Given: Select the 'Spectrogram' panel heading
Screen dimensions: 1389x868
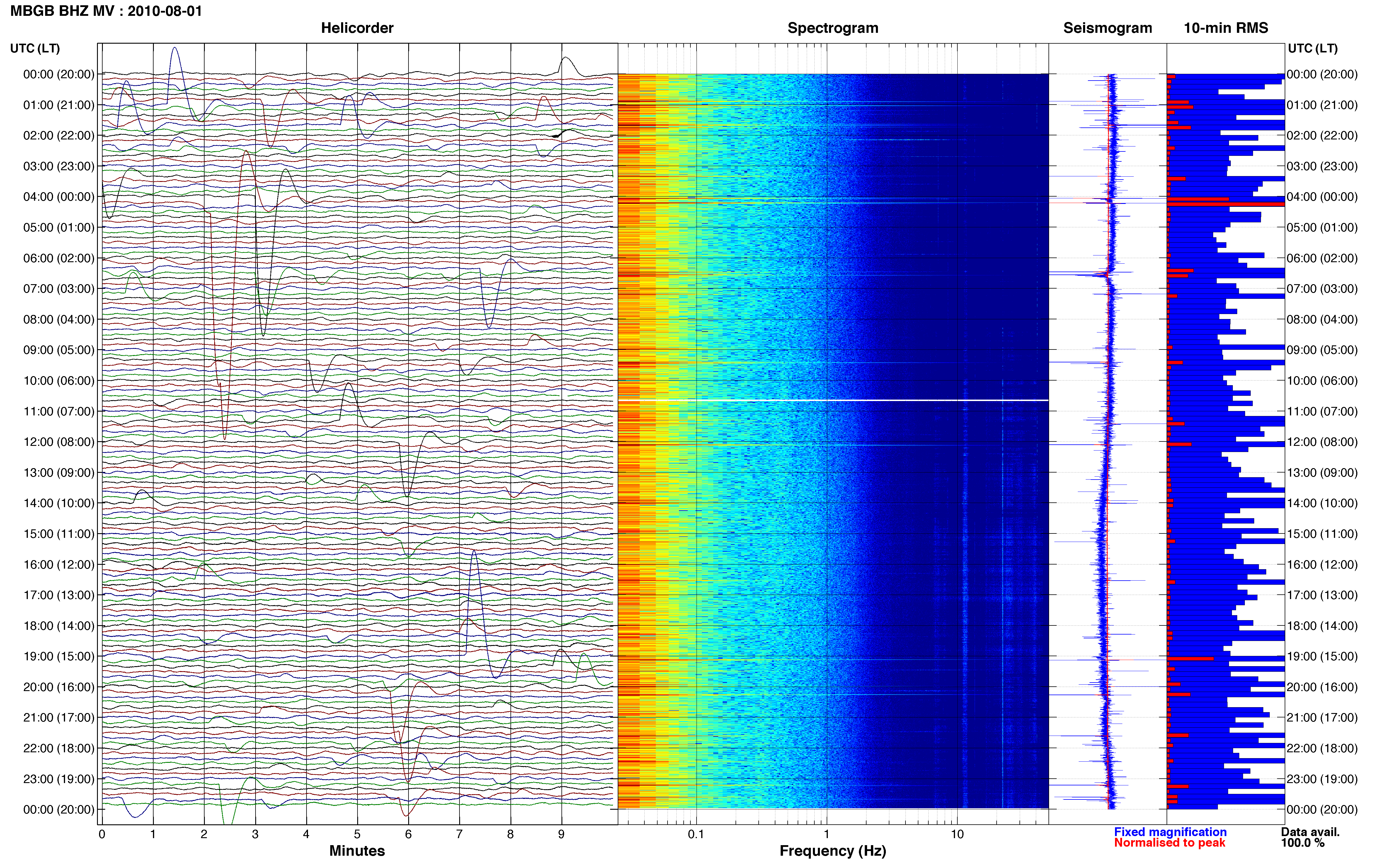Looking at the screenshot, I should pyautogui.click(x=833, y=28).
